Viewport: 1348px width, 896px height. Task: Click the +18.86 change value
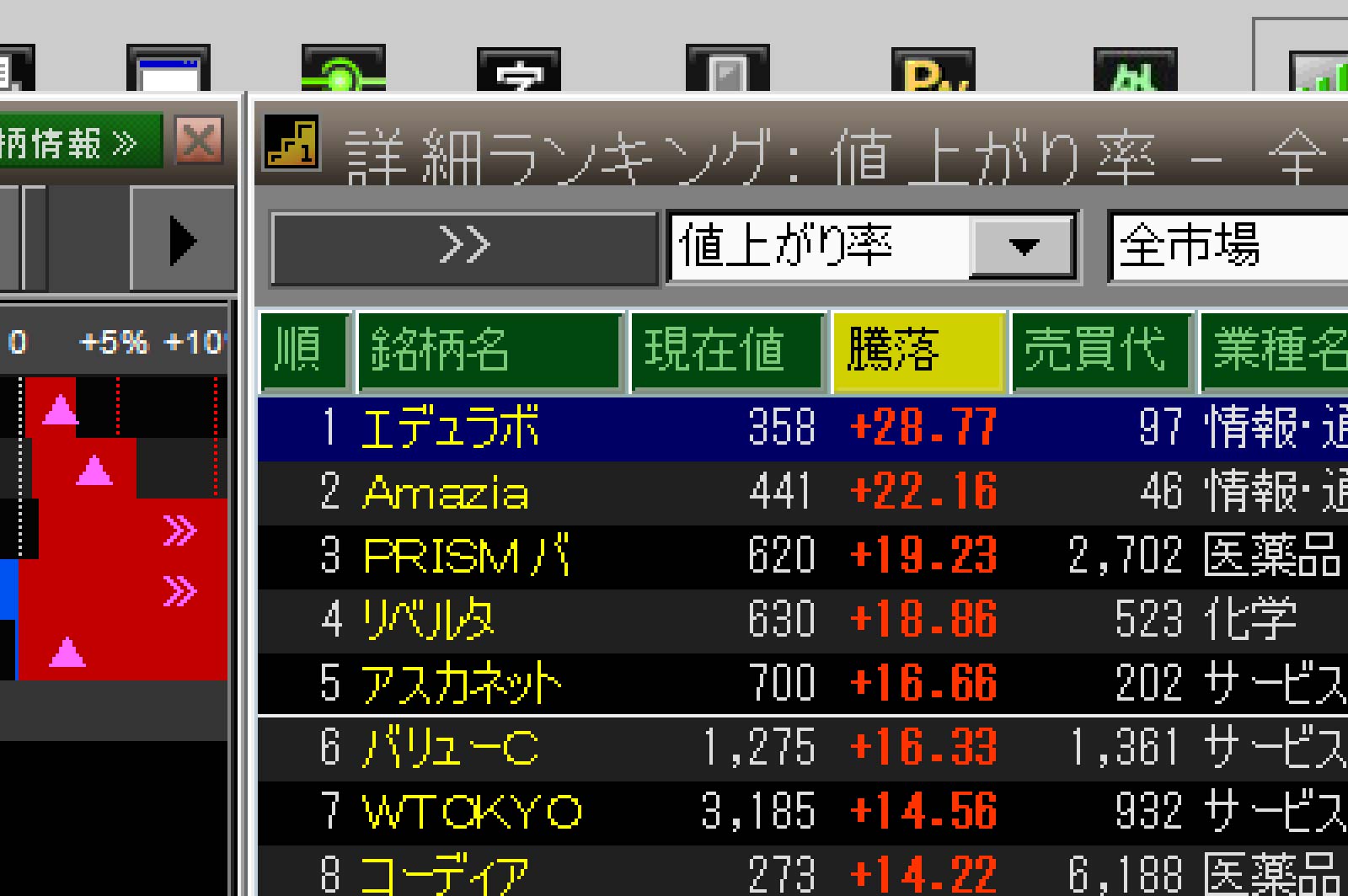[923, 619]
